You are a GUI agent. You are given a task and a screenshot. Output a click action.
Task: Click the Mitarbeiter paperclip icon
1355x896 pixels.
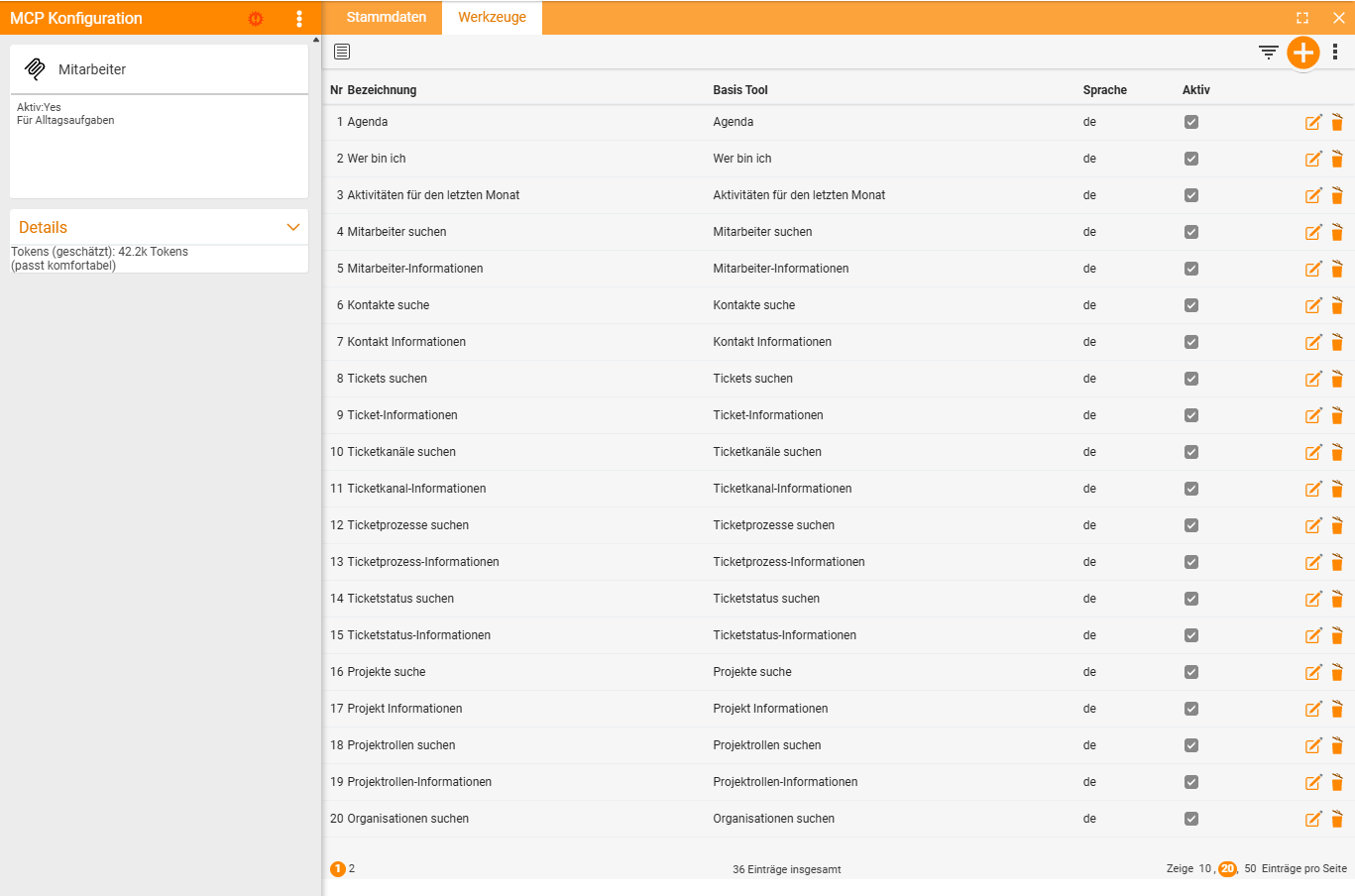pos(36,68)
